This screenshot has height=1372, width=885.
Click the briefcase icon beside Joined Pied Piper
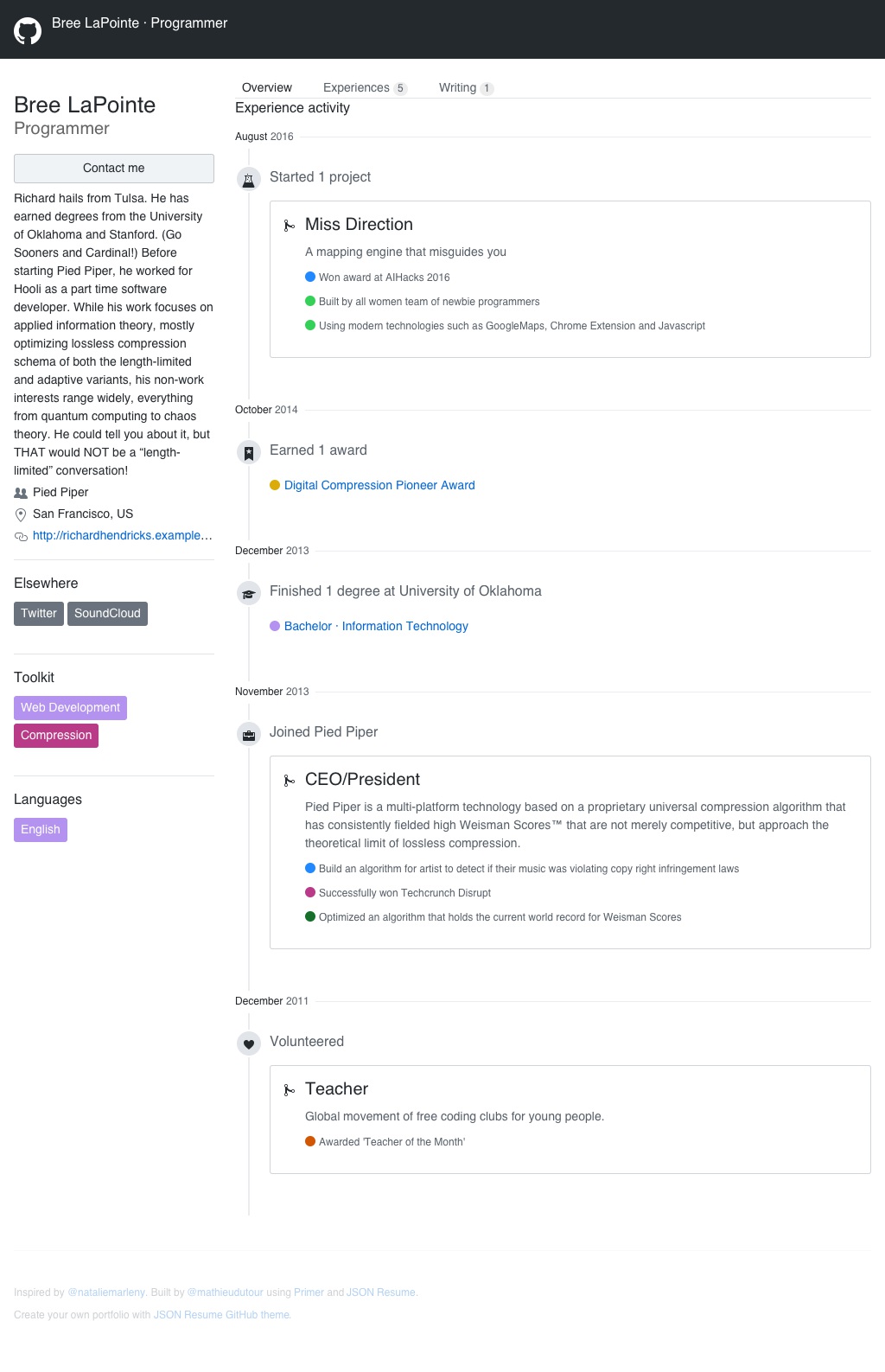[249, 734]
